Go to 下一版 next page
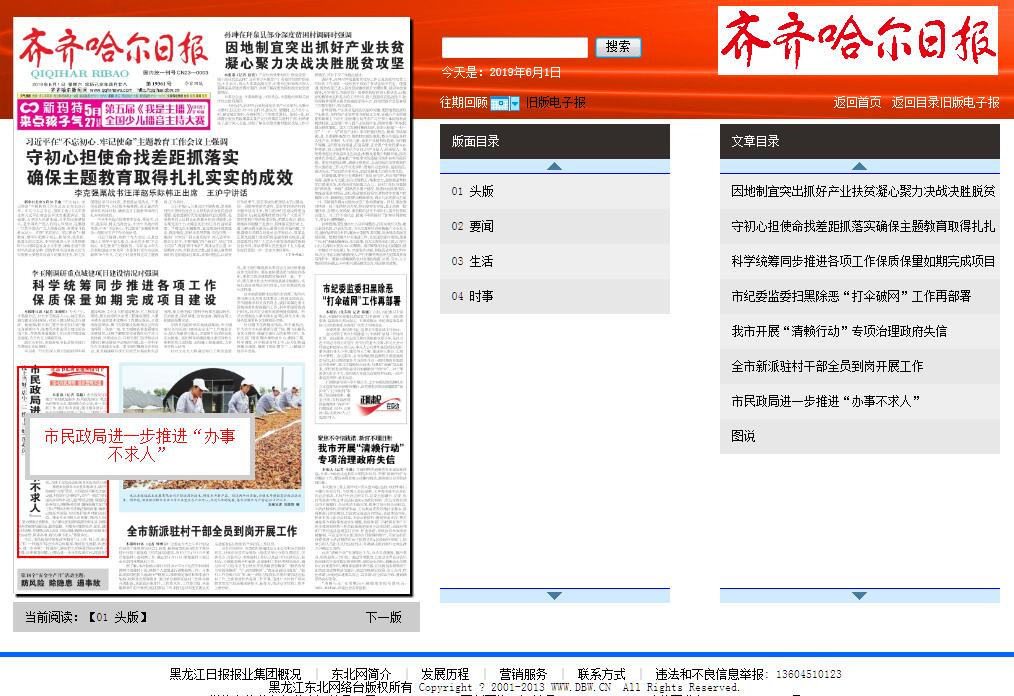Screen dimensions: 1014x696 coord(383,617)
